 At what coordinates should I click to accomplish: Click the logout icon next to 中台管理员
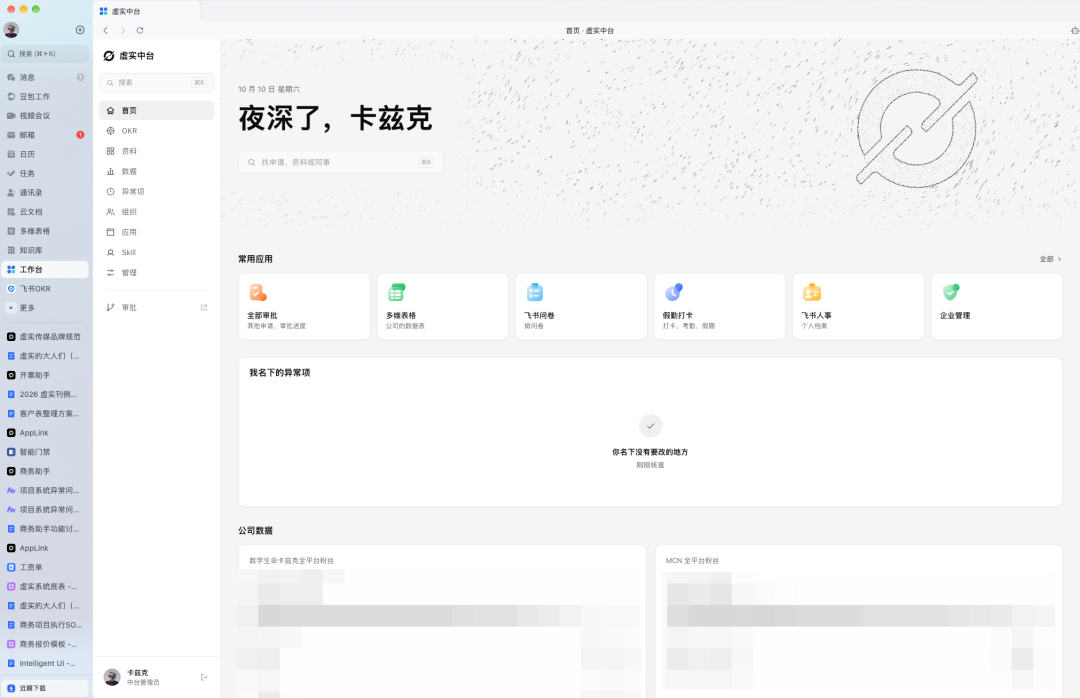tap(204, 677)
